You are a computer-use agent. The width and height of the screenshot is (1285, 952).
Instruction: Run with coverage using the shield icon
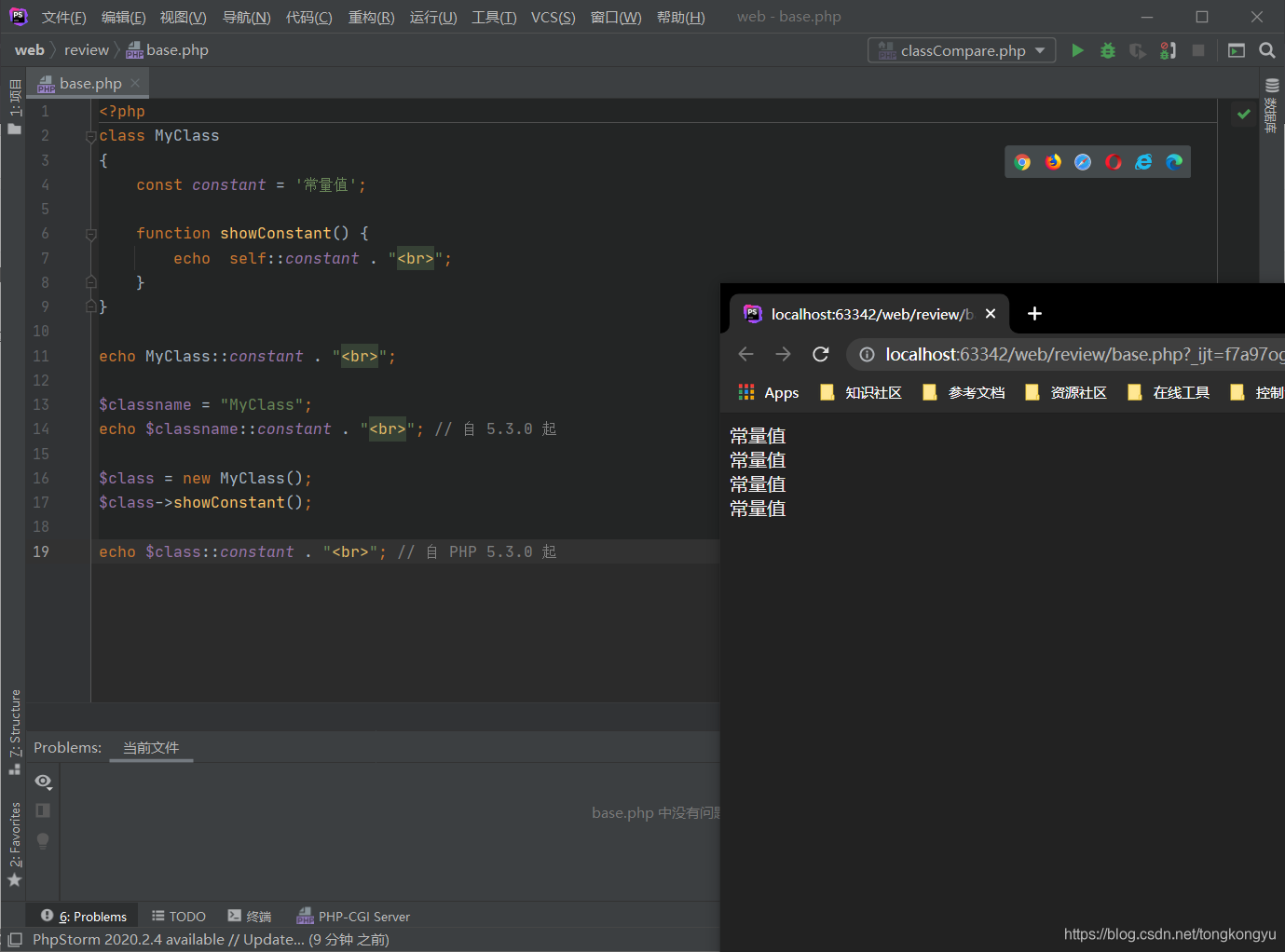pos(1138,50)
